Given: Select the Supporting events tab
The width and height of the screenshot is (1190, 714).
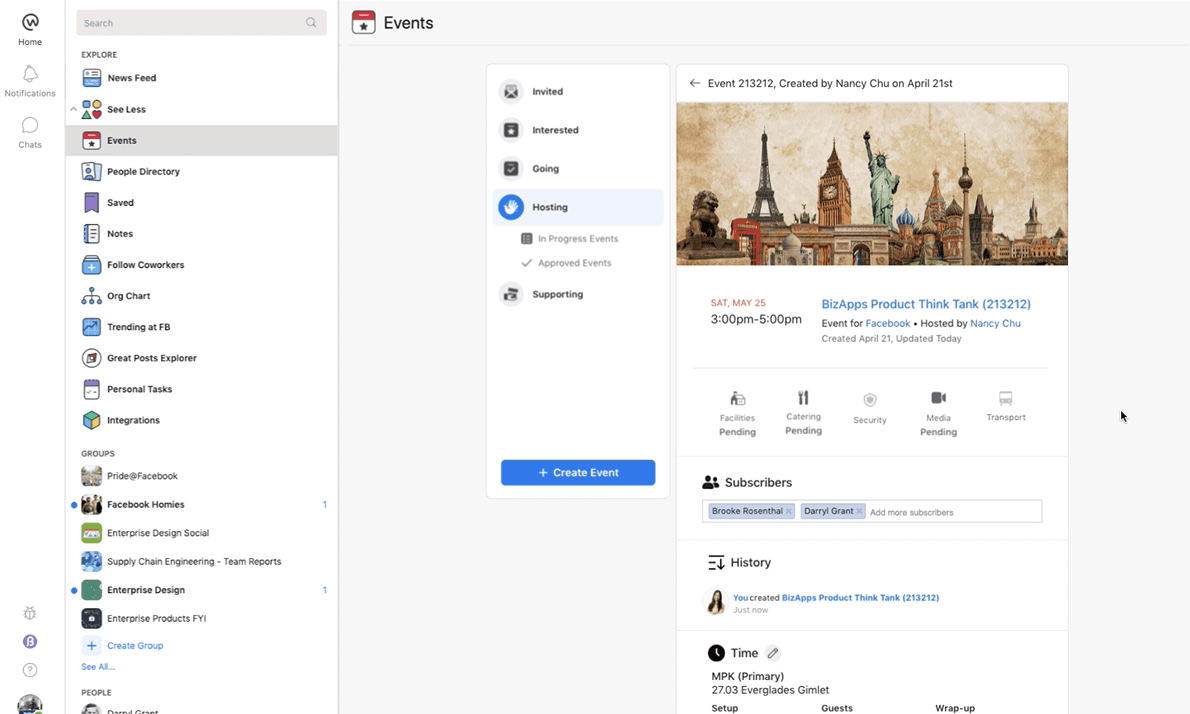Looking at the screenshot, I should pos(578,294).
